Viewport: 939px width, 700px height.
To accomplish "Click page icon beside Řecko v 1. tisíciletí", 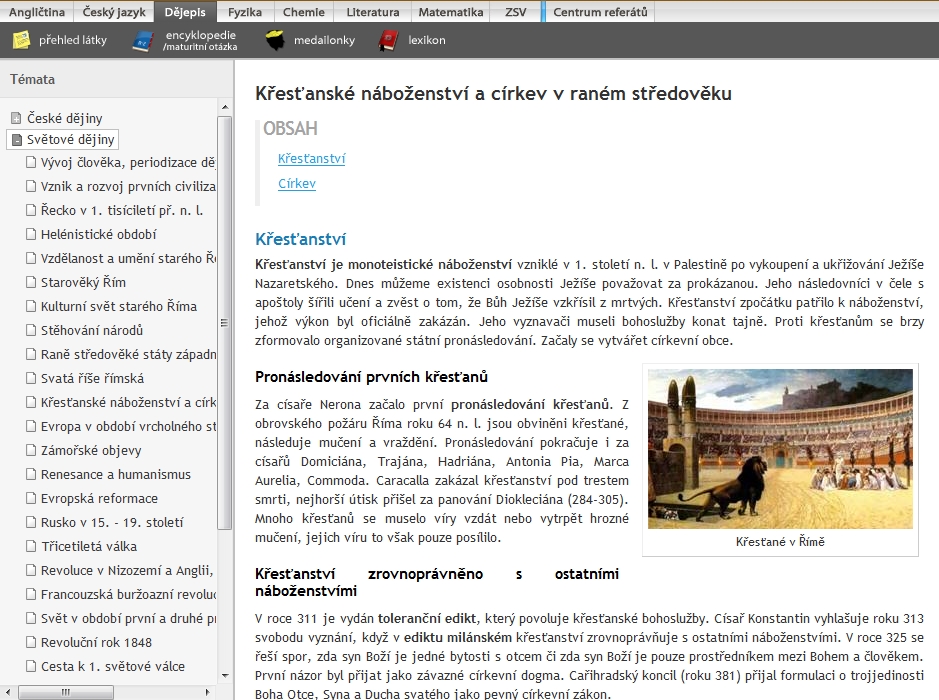I will [x=31, y=210].
